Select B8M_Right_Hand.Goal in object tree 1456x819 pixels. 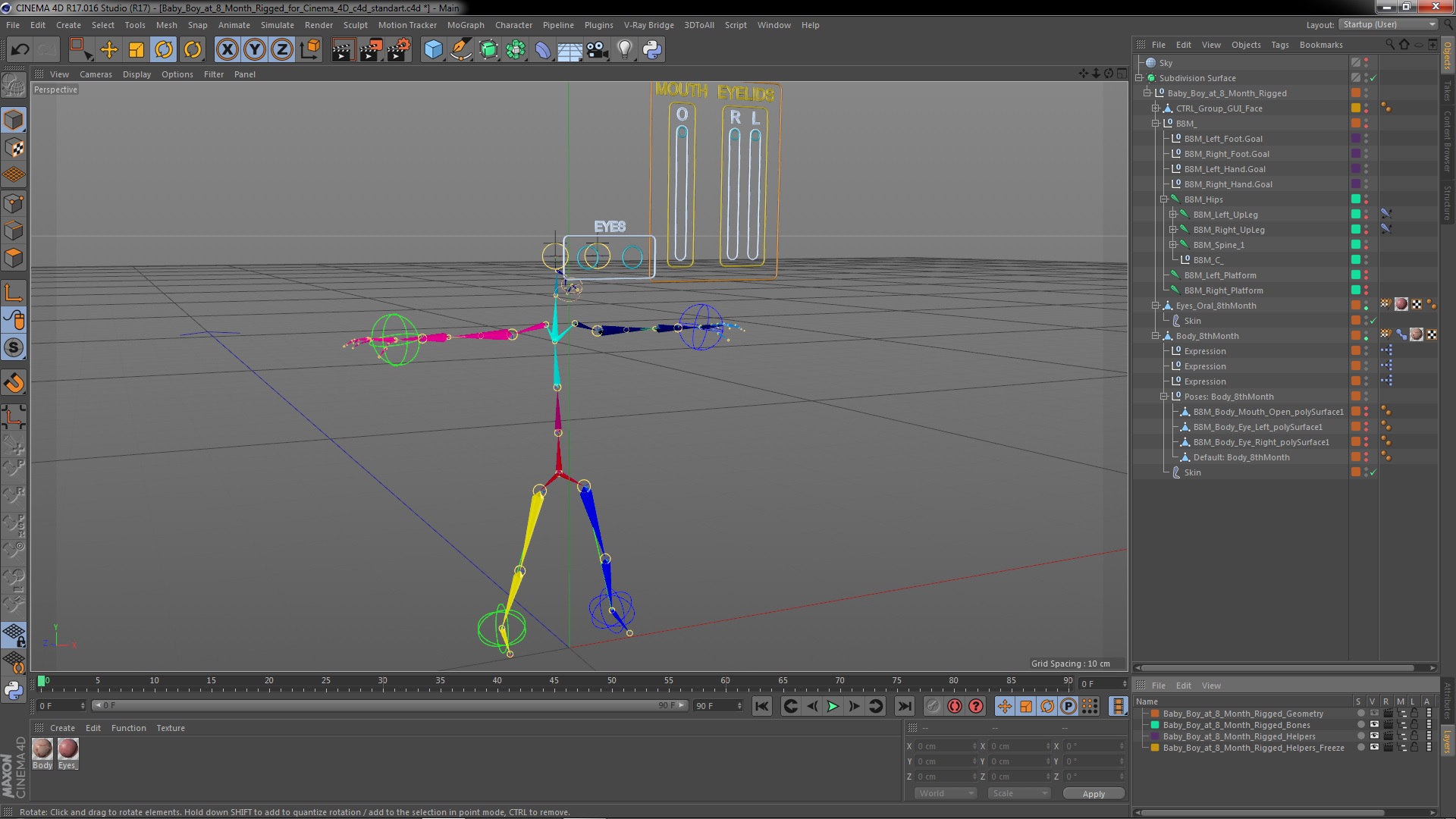click(1228, 184)
